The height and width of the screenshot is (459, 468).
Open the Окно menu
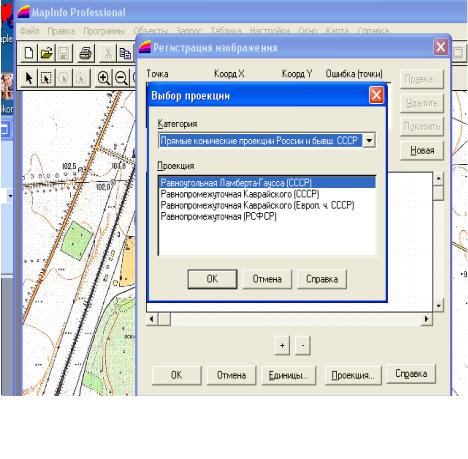308,31
